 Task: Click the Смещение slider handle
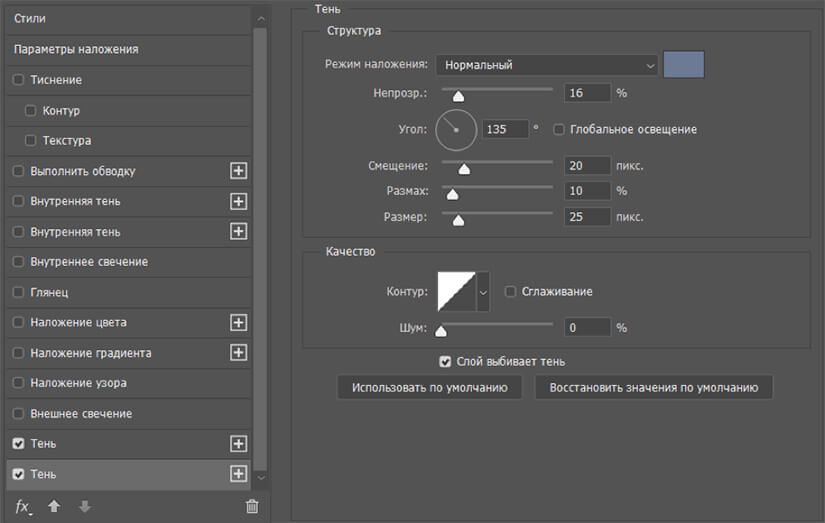click(x=464, y=168)
